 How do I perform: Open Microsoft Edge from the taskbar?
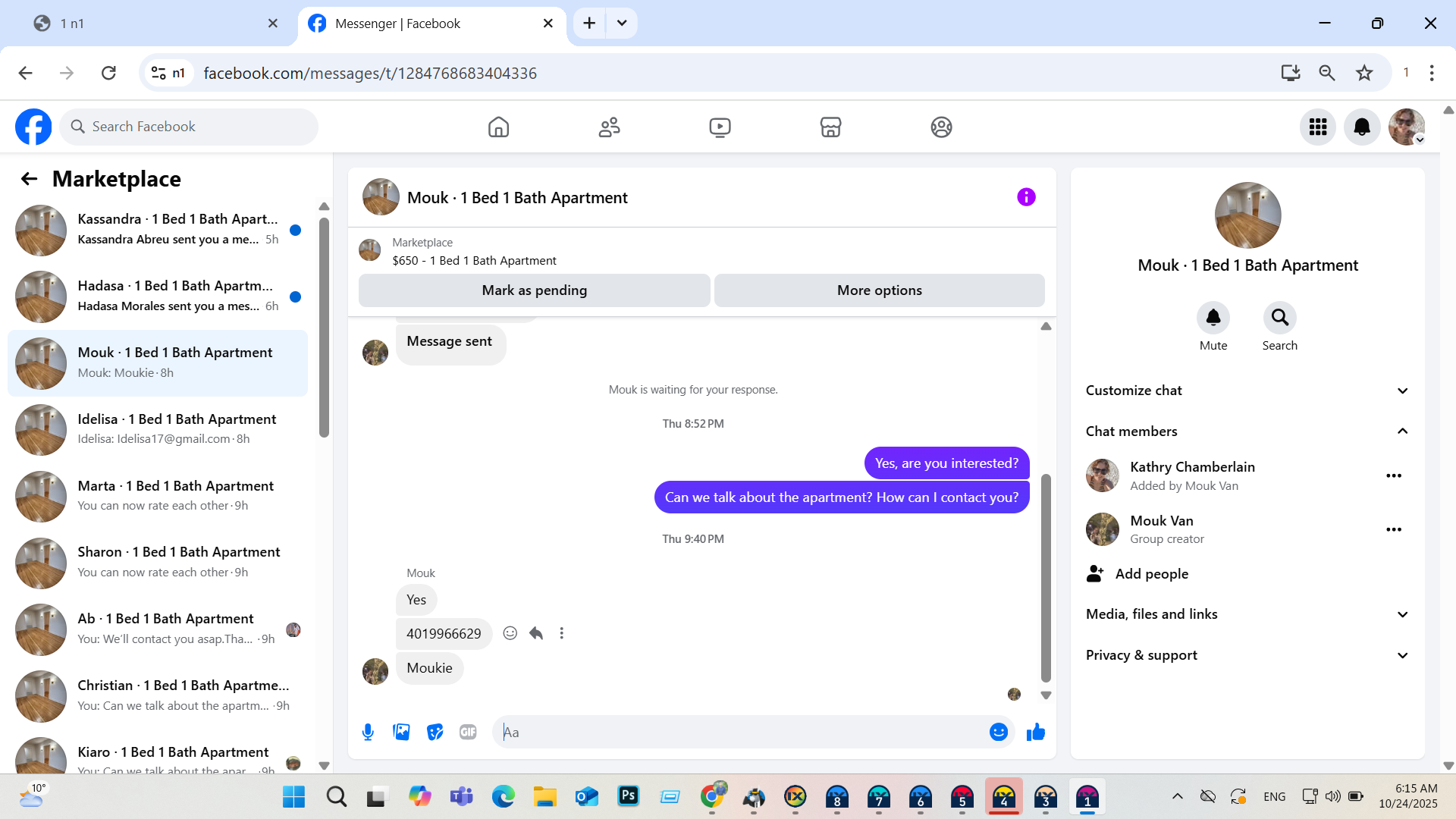tap(503, 796)
